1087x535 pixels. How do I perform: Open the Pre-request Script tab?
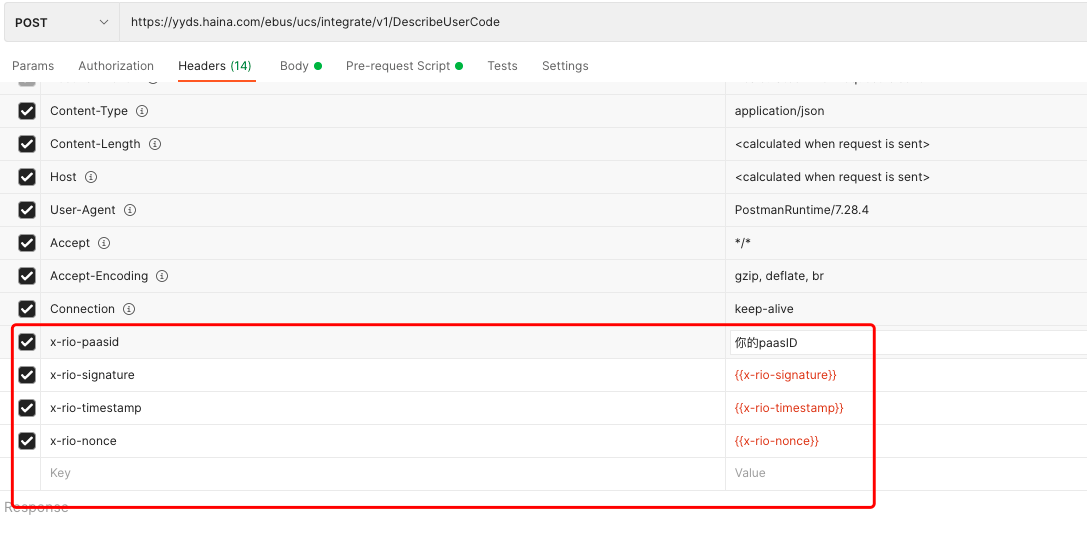coord(404,66)
